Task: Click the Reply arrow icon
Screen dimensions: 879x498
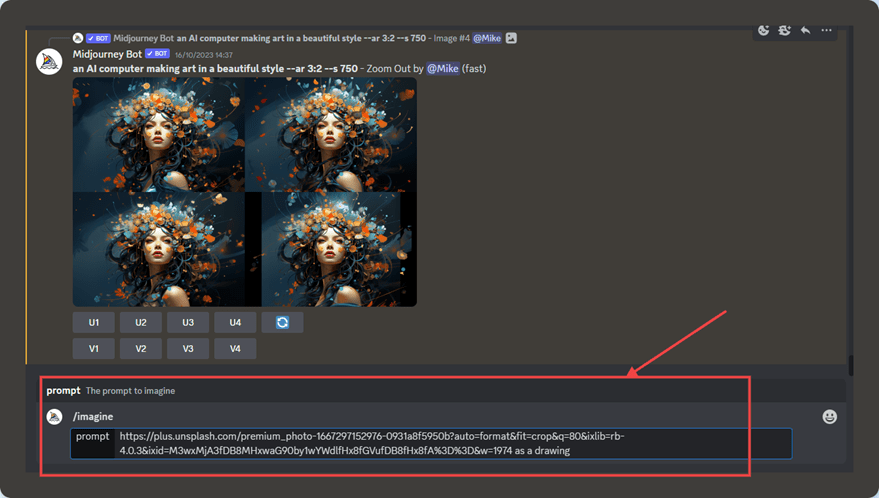Action: pyautogui.click(x=805, y=30)
